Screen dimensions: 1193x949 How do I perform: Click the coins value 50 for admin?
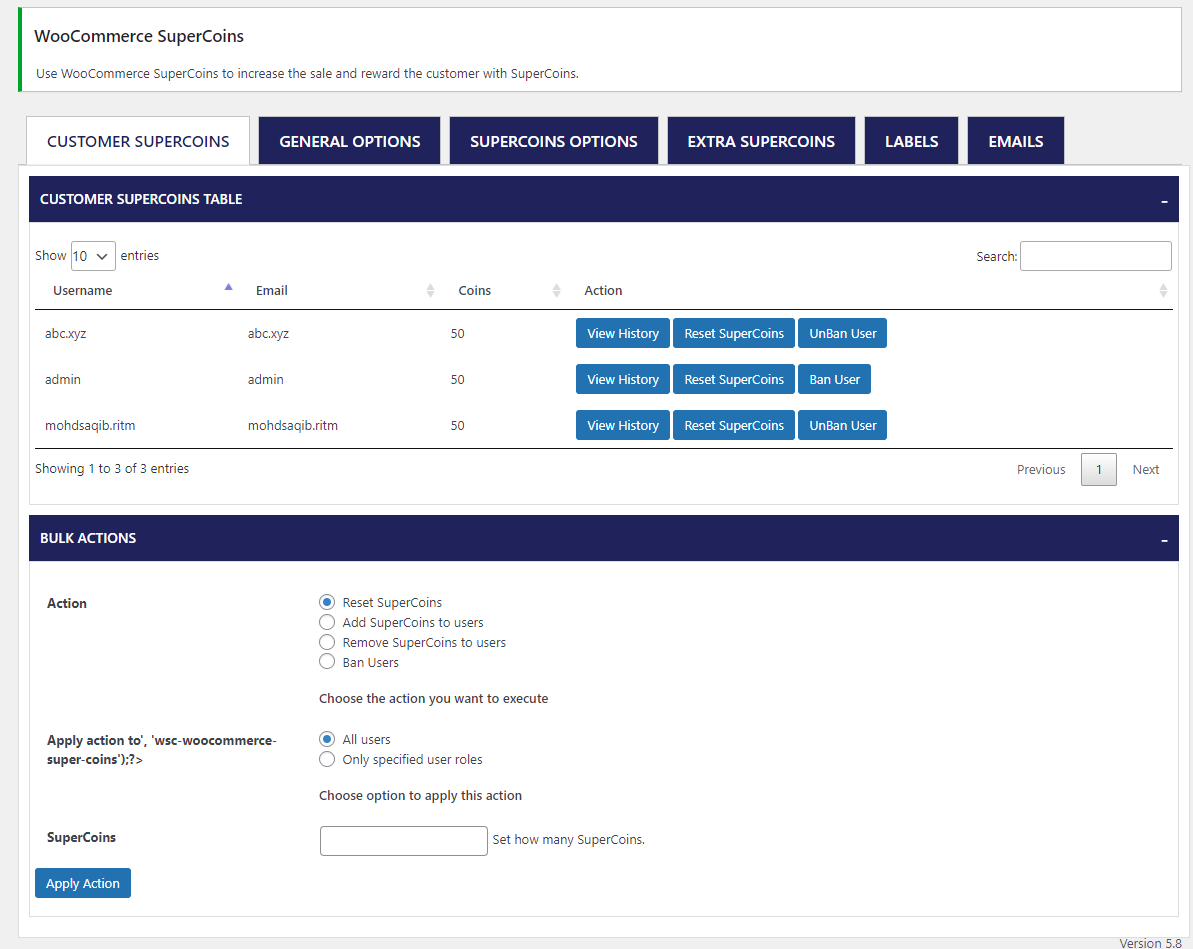click(x=457, y=379)
